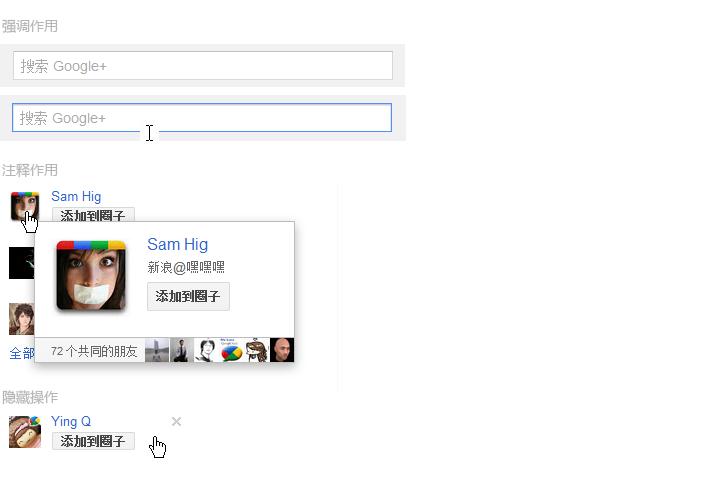Viewport: 720px width, 486px height.
Task: Click the upper unfocused Google+ search box
Action: (202, 66)
